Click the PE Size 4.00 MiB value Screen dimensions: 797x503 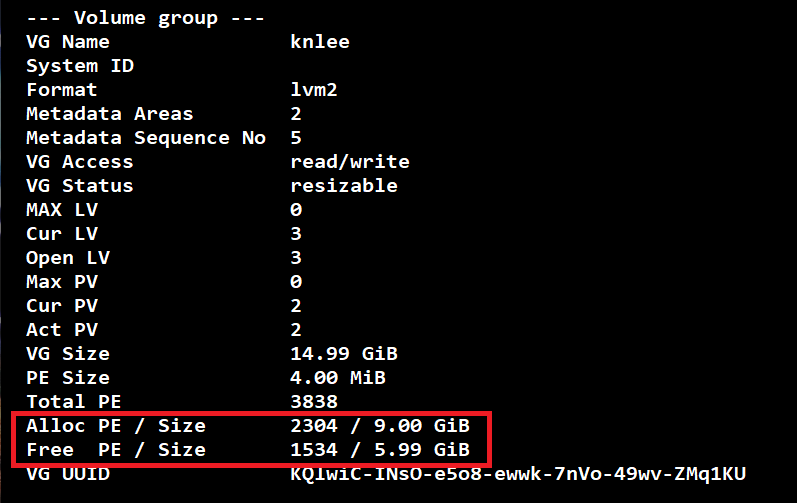click(338, 378)
